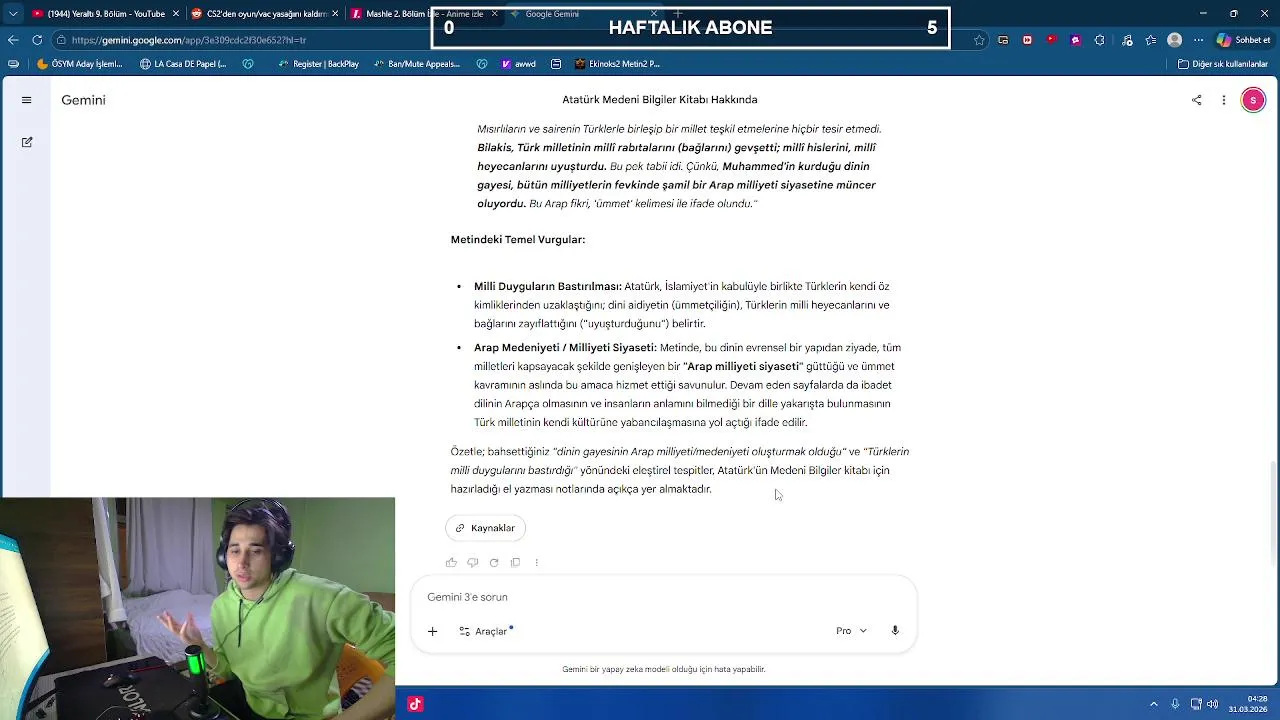This screenshot has height=720, width=1280.
Task: Open the conversation three-dot options menu
Action: click(x=1223, y=100)
